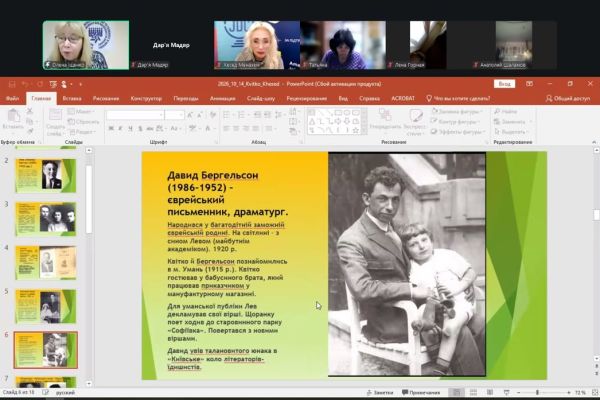The image size is (600, 400).
Task: Open ribbon display options icon in title bar
Action: (x=529, y=84)
